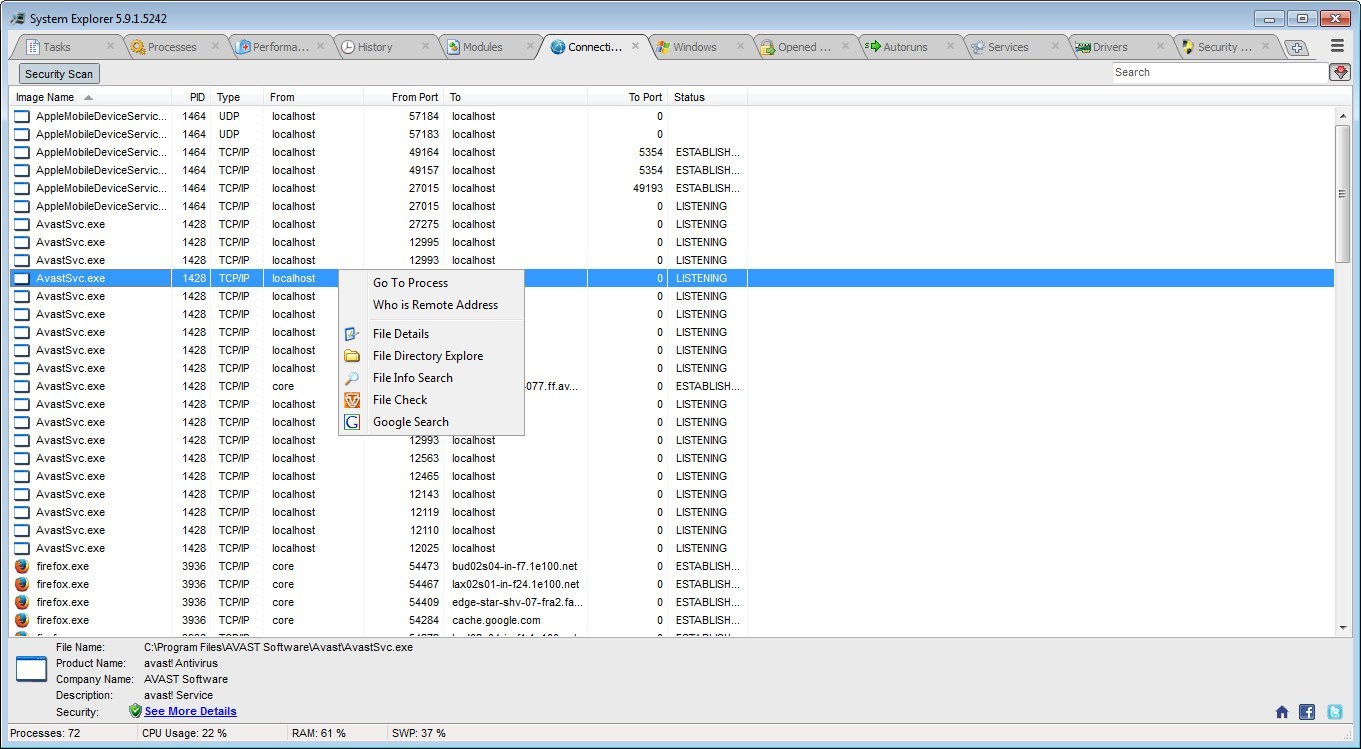Sort by the Type column header
This screenshot has height=749, width=1361.
point(237,97)
